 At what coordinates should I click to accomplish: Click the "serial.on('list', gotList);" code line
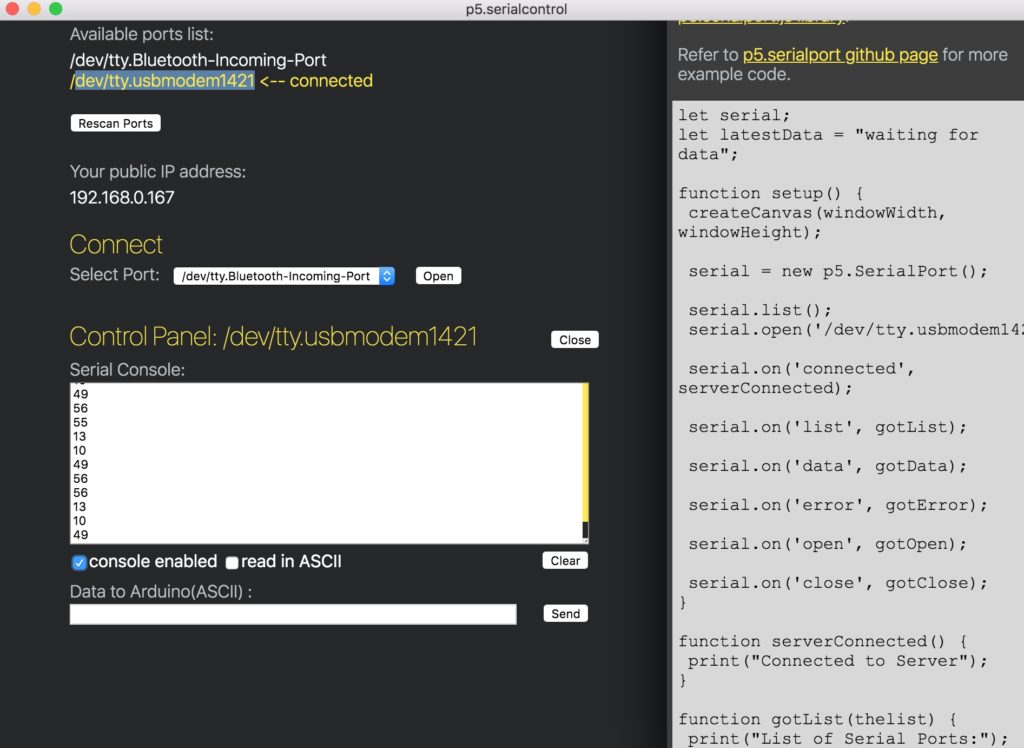click(827, 427)
